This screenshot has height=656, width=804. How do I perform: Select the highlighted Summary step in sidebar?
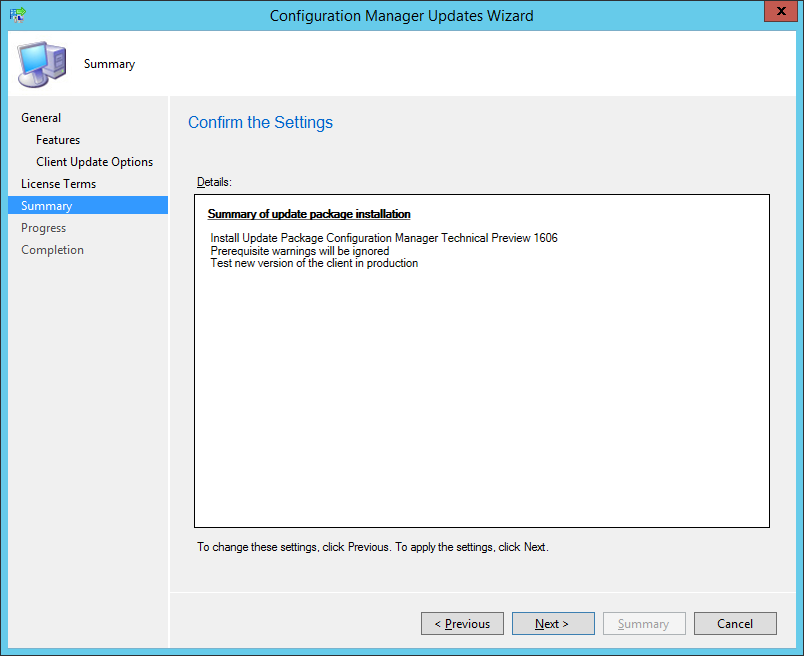pos(88,205)
